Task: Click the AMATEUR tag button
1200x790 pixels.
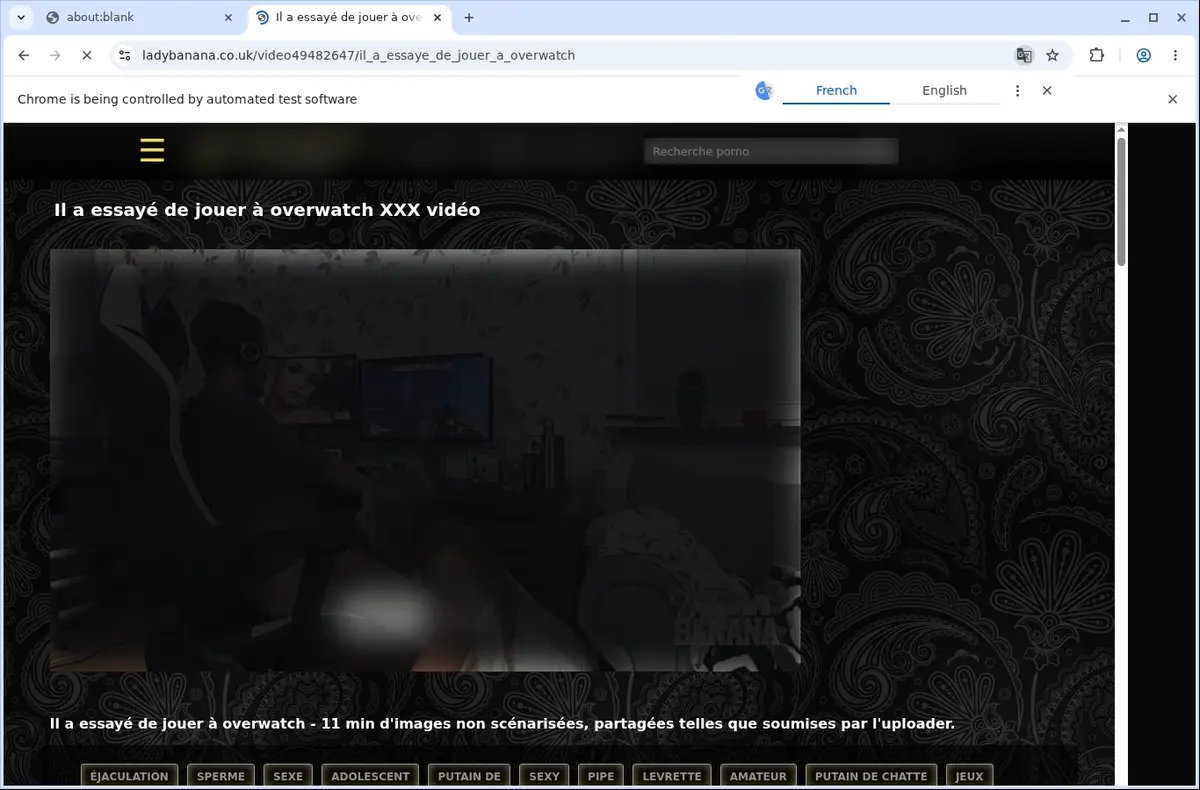Action: (758, 776)
